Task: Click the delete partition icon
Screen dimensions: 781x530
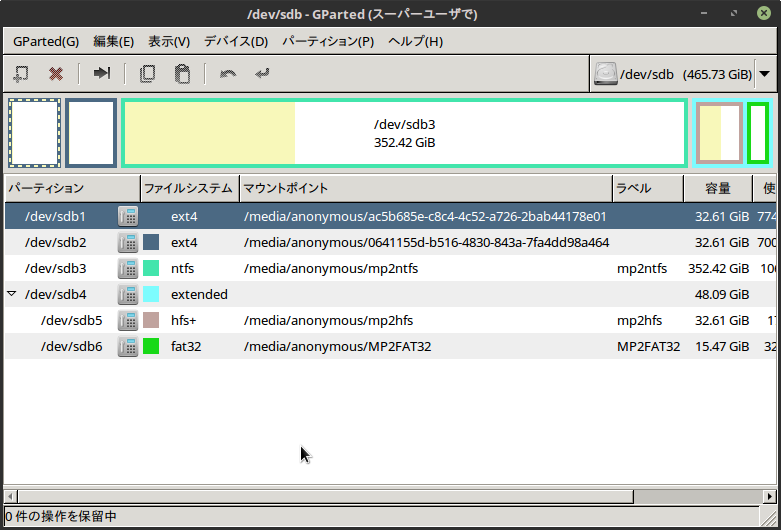Action: [56, 73]
